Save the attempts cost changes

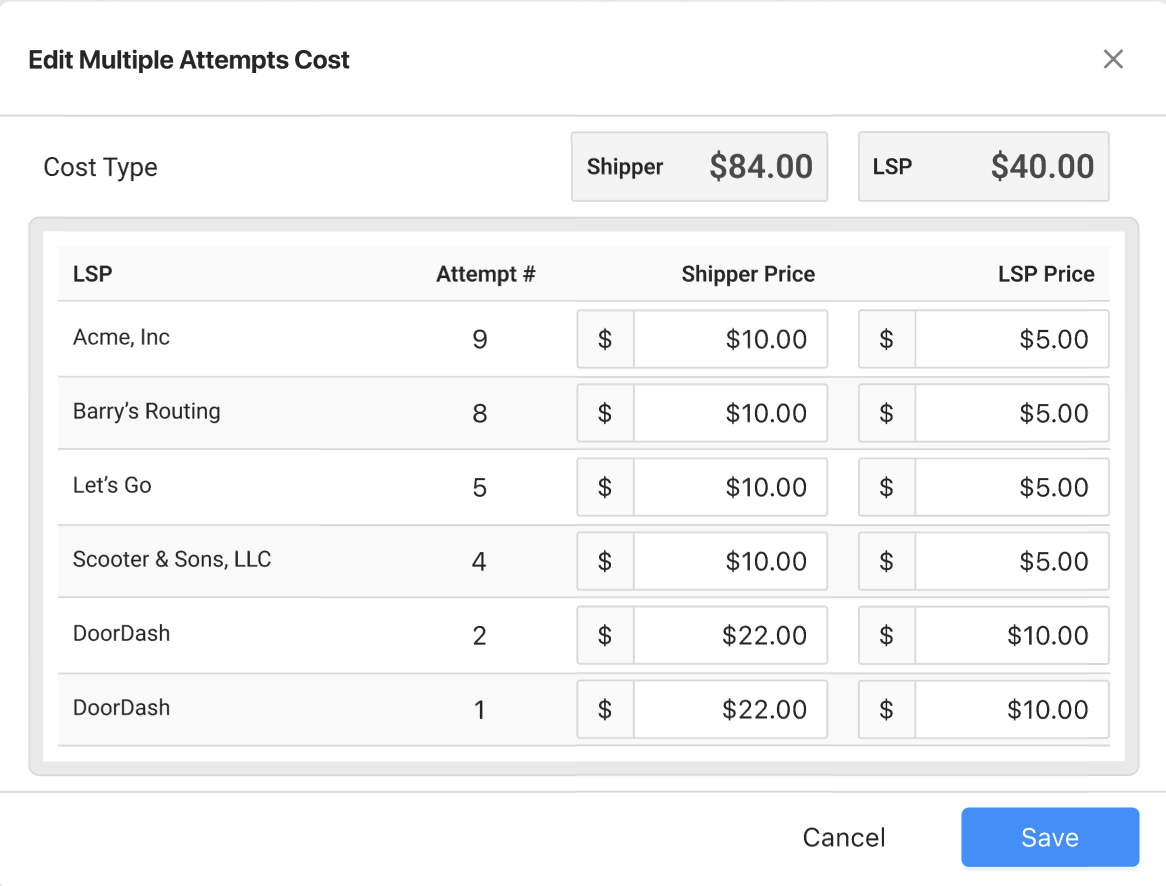[1050, 837]
